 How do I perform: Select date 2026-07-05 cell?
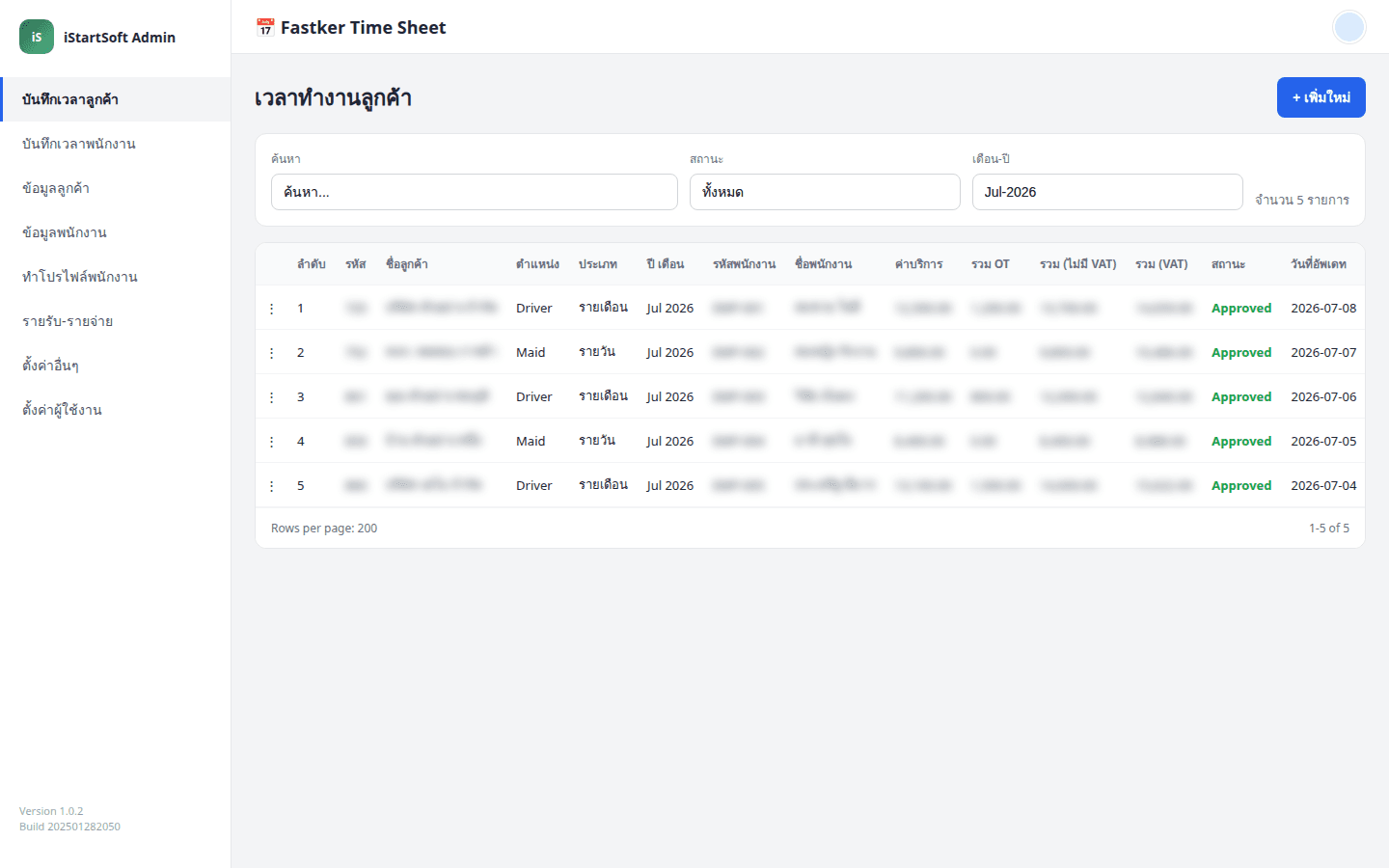[1323, 442]
